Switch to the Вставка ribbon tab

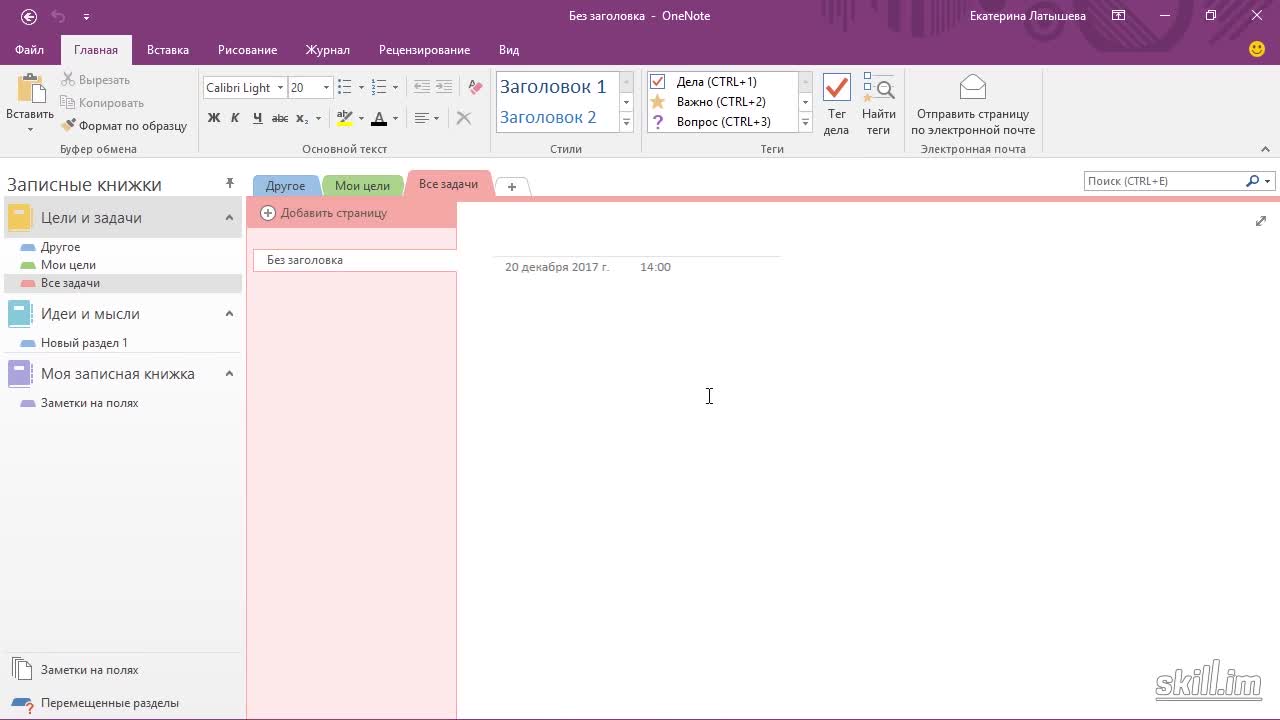click(x=168, y=50)
